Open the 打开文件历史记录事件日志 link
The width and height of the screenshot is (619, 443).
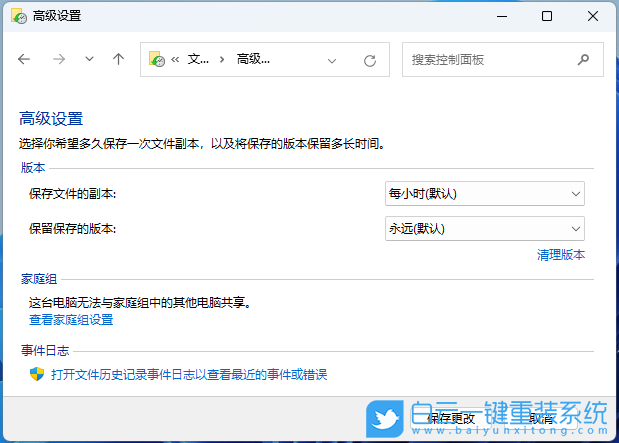pyautogui.click(x=189, y=375)
